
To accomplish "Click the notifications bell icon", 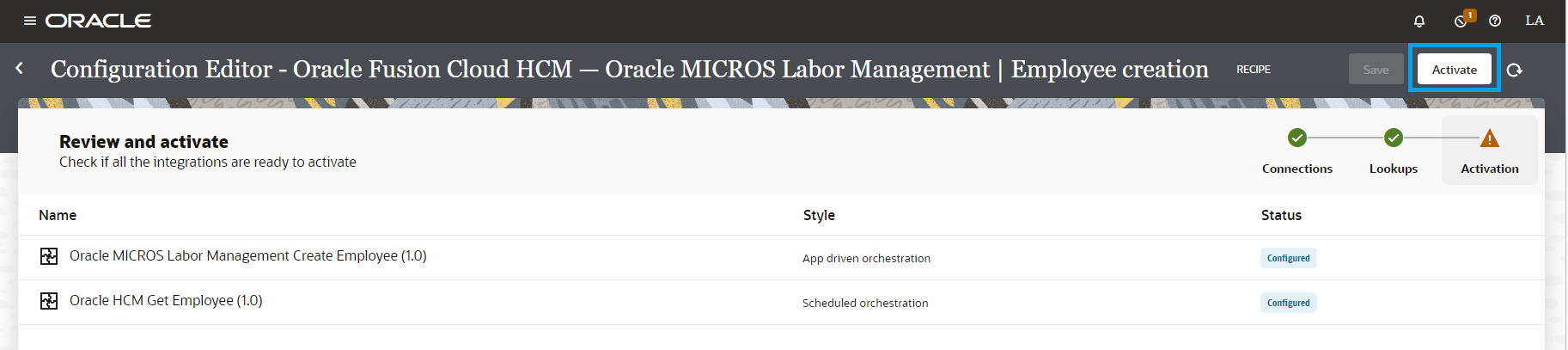I will point(1419,21).
